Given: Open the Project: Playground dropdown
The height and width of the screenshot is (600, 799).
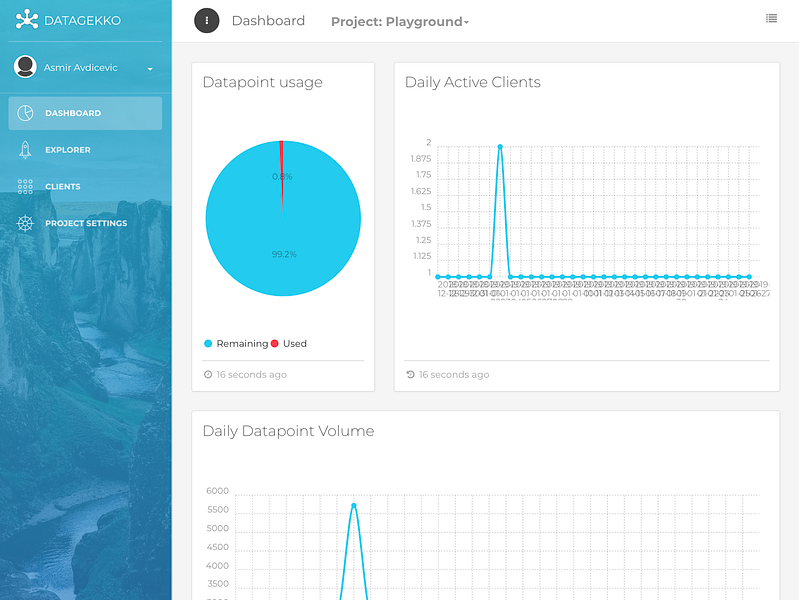Looking at the screenshot, I should click(400, 21).
